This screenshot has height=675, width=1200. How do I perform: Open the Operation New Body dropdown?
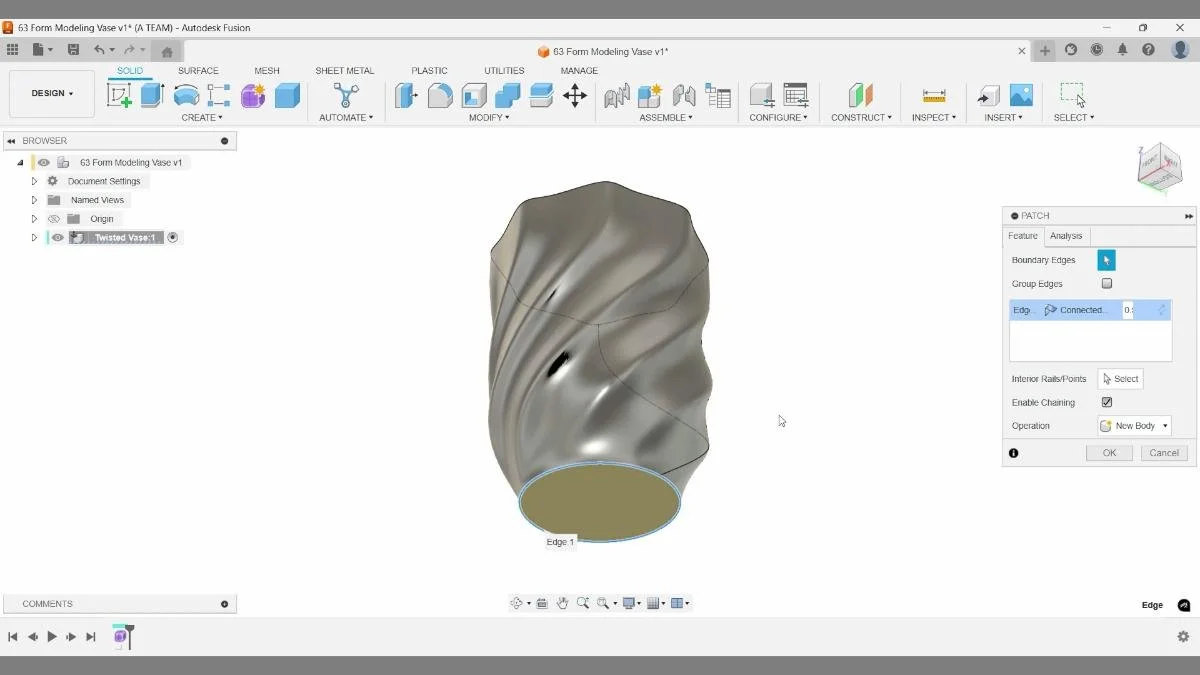tap(1134, 425)
